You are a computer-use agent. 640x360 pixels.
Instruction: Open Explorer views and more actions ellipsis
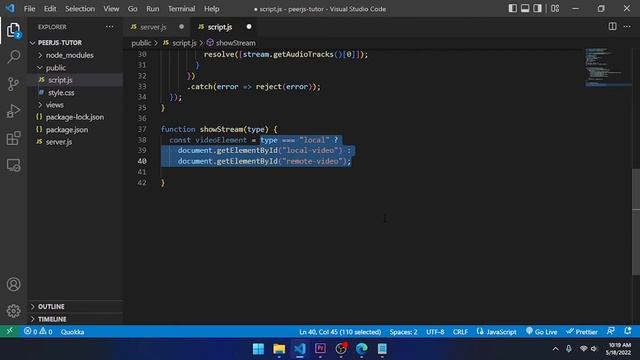[x=110, y=27]
